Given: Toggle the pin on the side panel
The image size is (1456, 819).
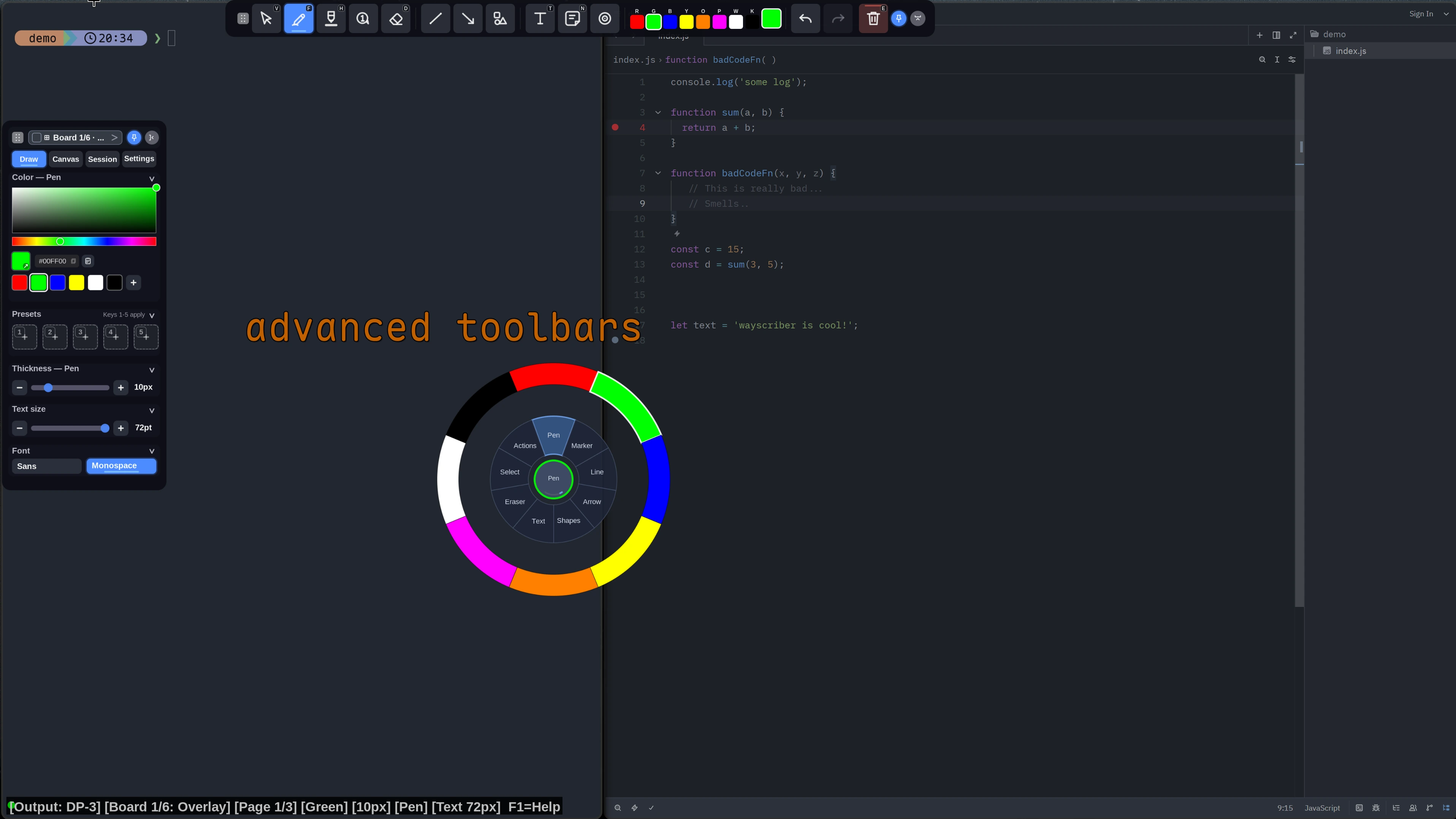Looking at the screenshot, I should 134,137.
